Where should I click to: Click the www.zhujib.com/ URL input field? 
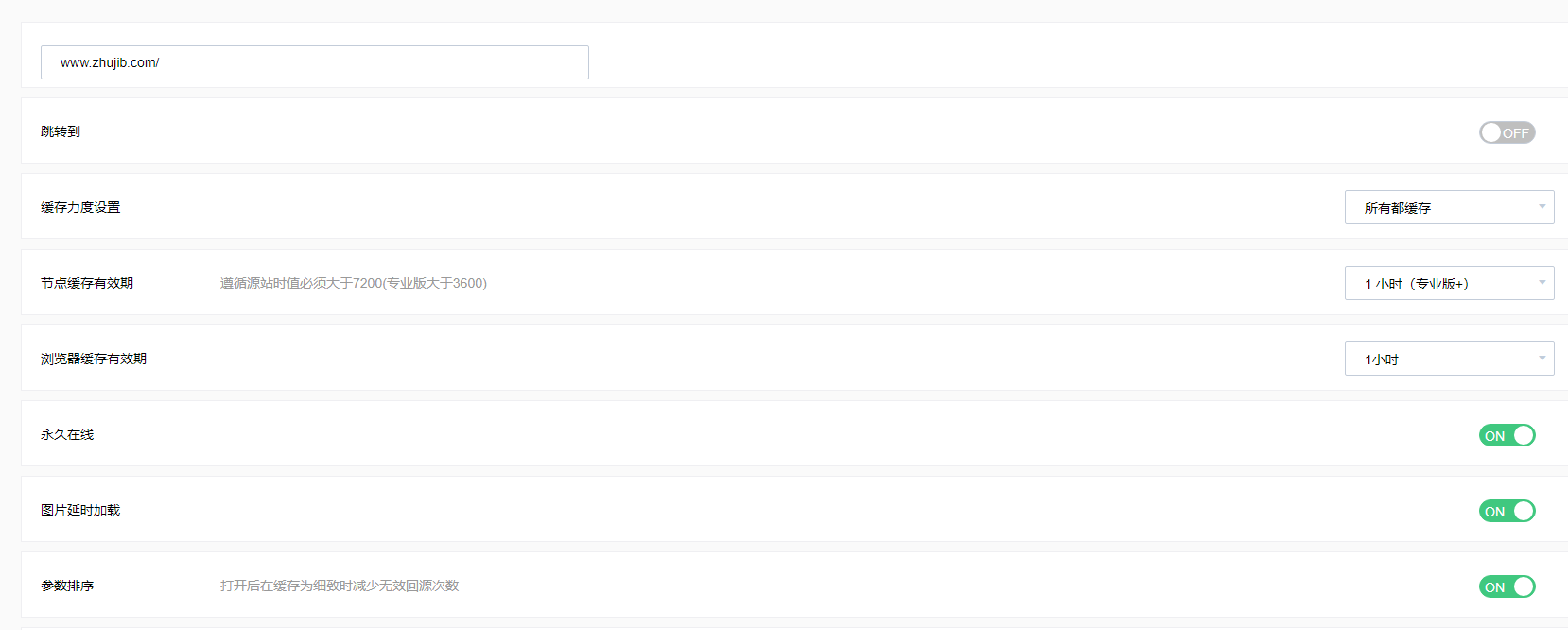314,62
